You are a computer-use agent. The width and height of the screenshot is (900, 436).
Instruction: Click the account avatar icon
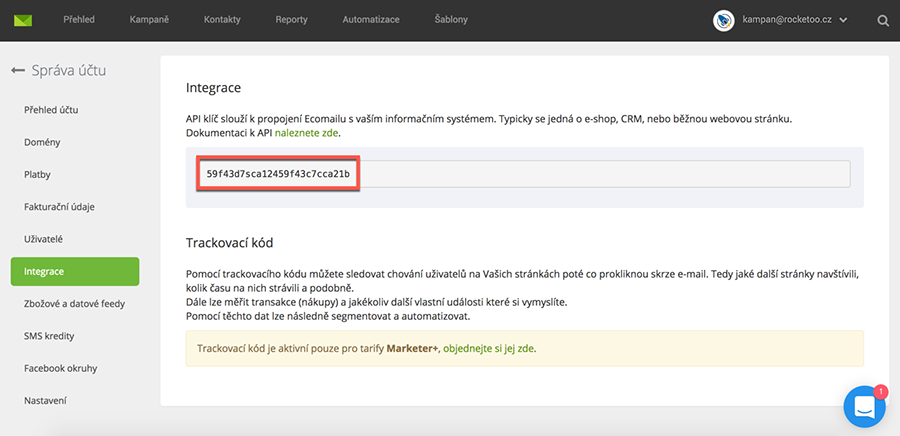pos(724,20)
